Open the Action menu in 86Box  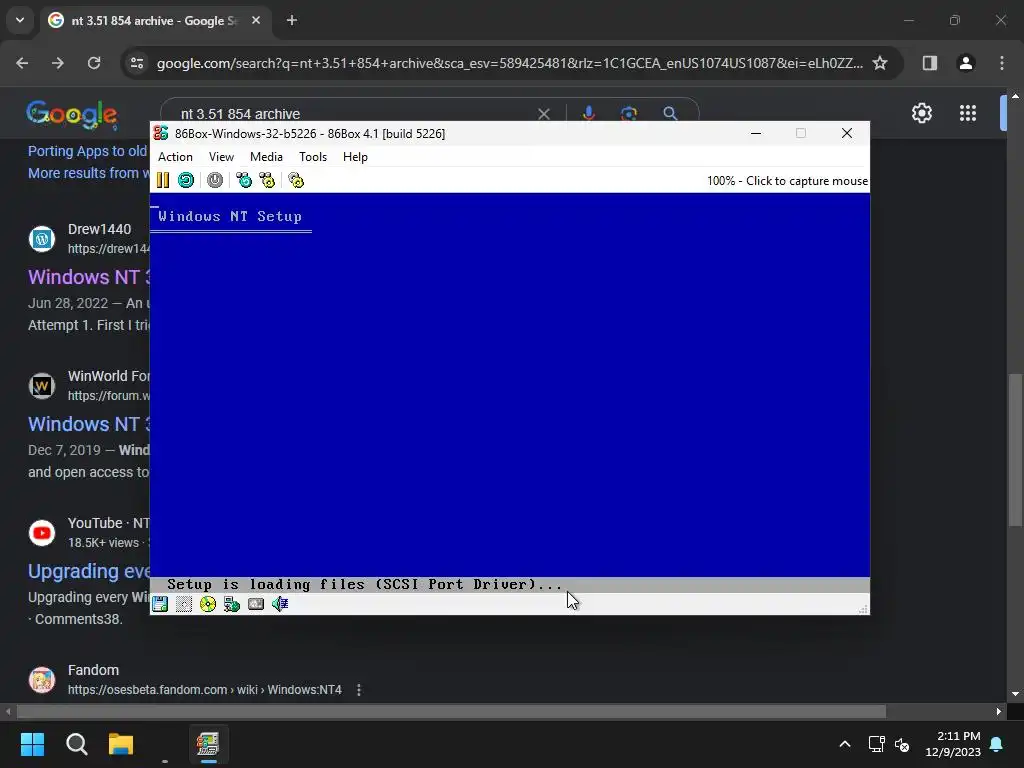tap(175, 157)
